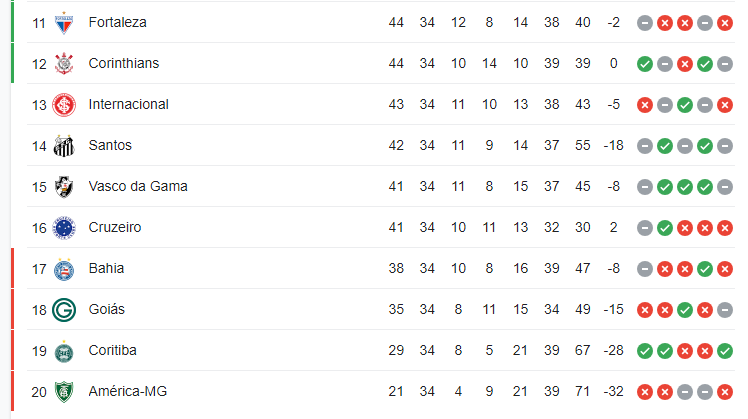The image size is (748, 419).
Task: Select the Cruzeiro row position number 16
Action: tap(39, 228)
